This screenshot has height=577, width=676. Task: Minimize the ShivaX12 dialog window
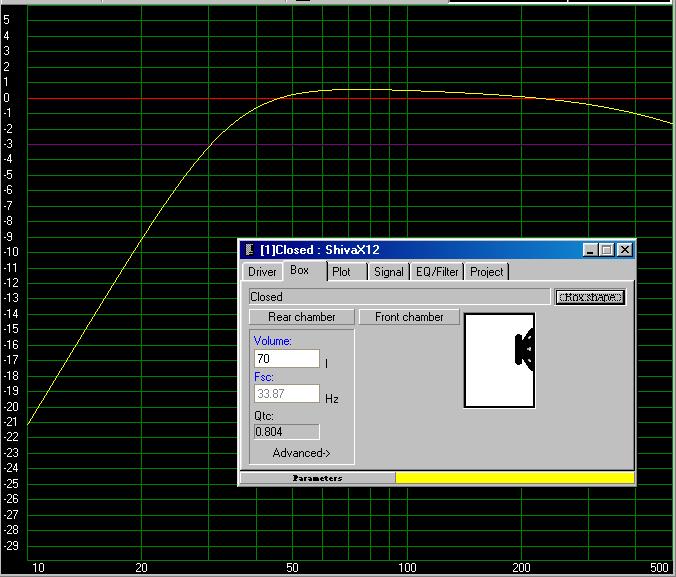(x=590, y=250)
